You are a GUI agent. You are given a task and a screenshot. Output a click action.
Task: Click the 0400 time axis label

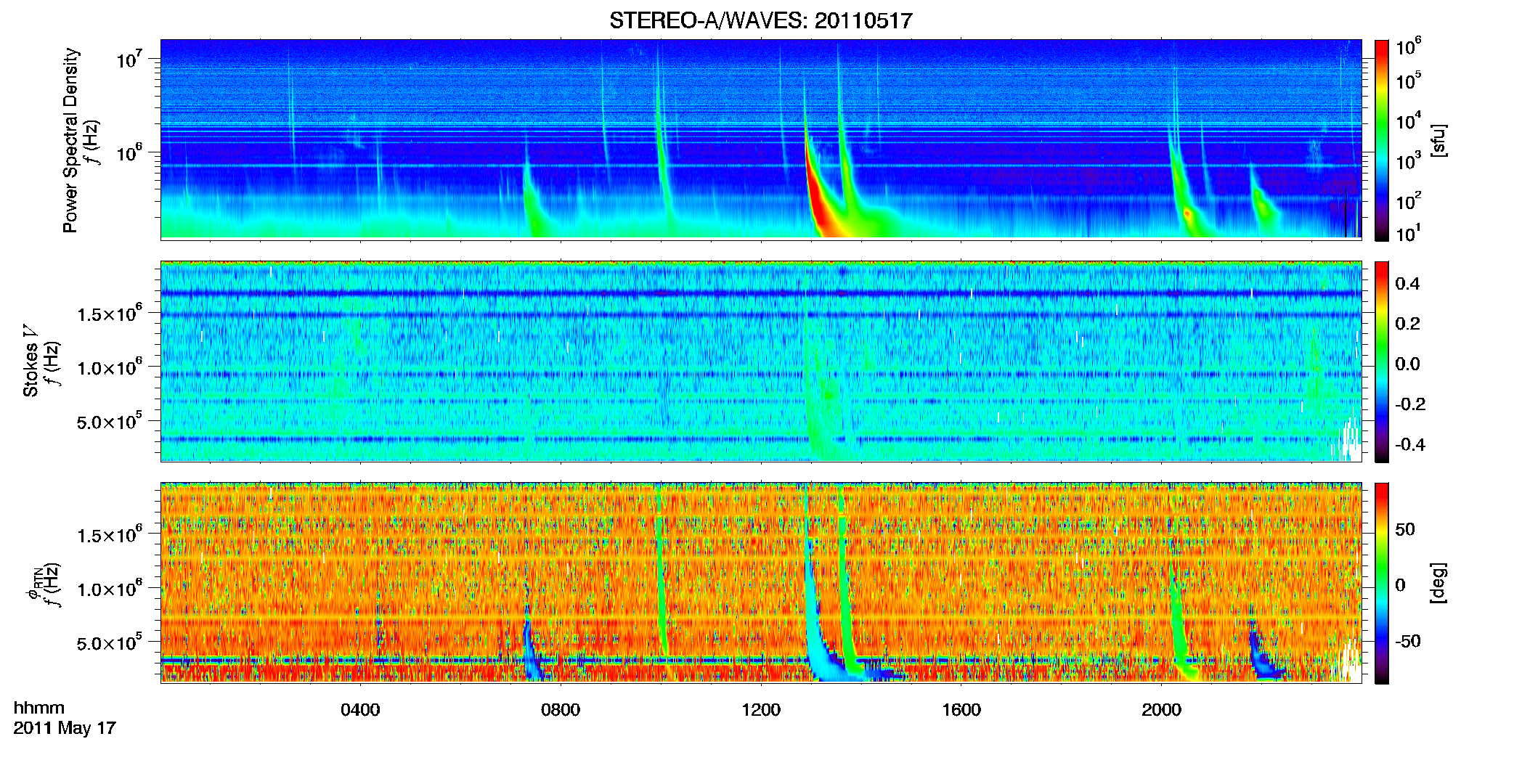coord(360,710)
